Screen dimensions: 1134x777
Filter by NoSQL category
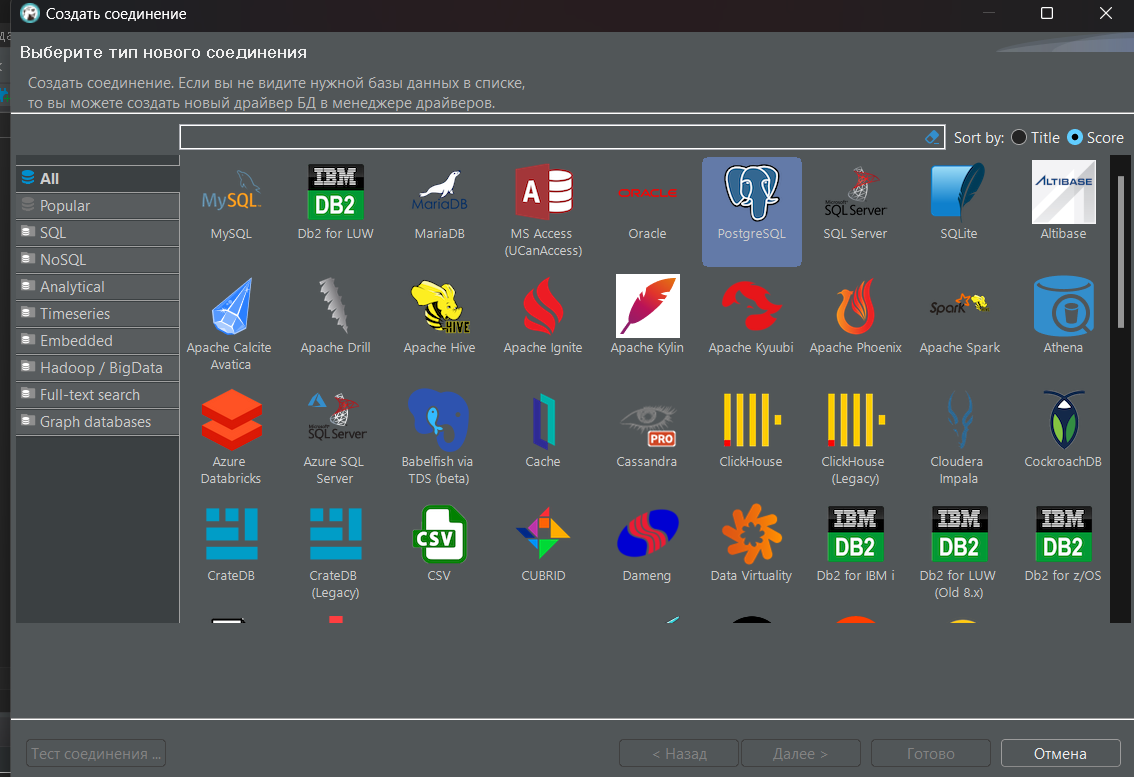[x=98, y=260]
